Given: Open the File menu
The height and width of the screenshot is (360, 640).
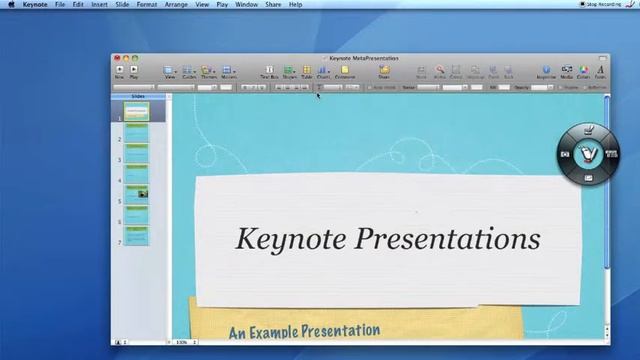Looking at the screenshot, I should point(60,4).
